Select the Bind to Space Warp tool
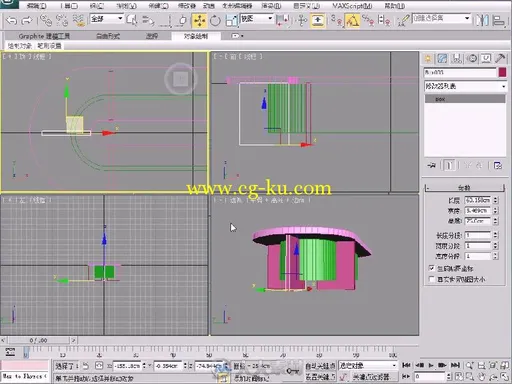Image resolution: width=512 pixels, height=384 pixels. point(79,21)
